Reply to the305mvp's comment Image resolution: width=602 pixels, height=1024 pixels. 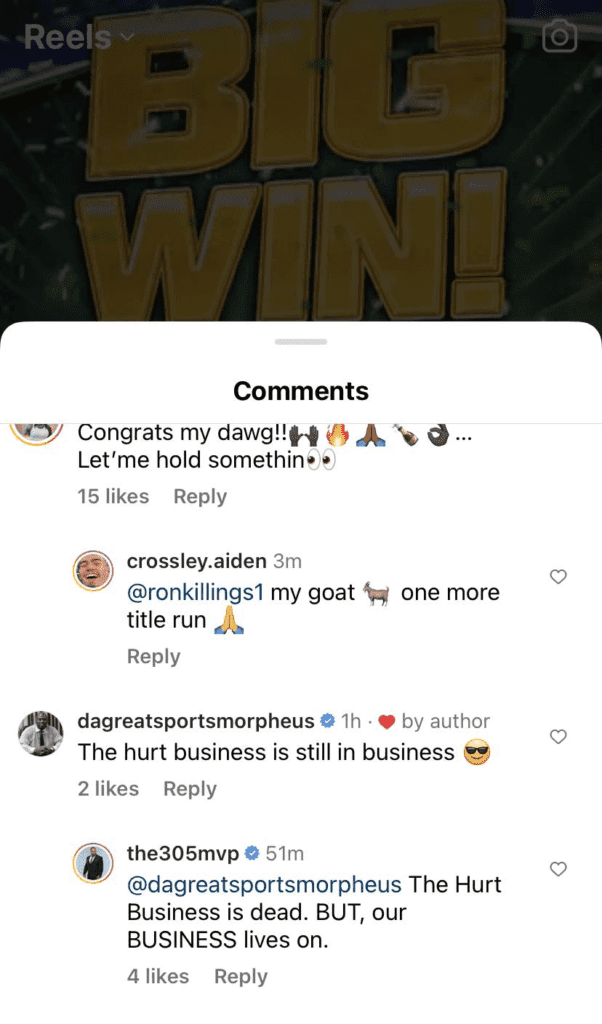(x=241, y=976)
